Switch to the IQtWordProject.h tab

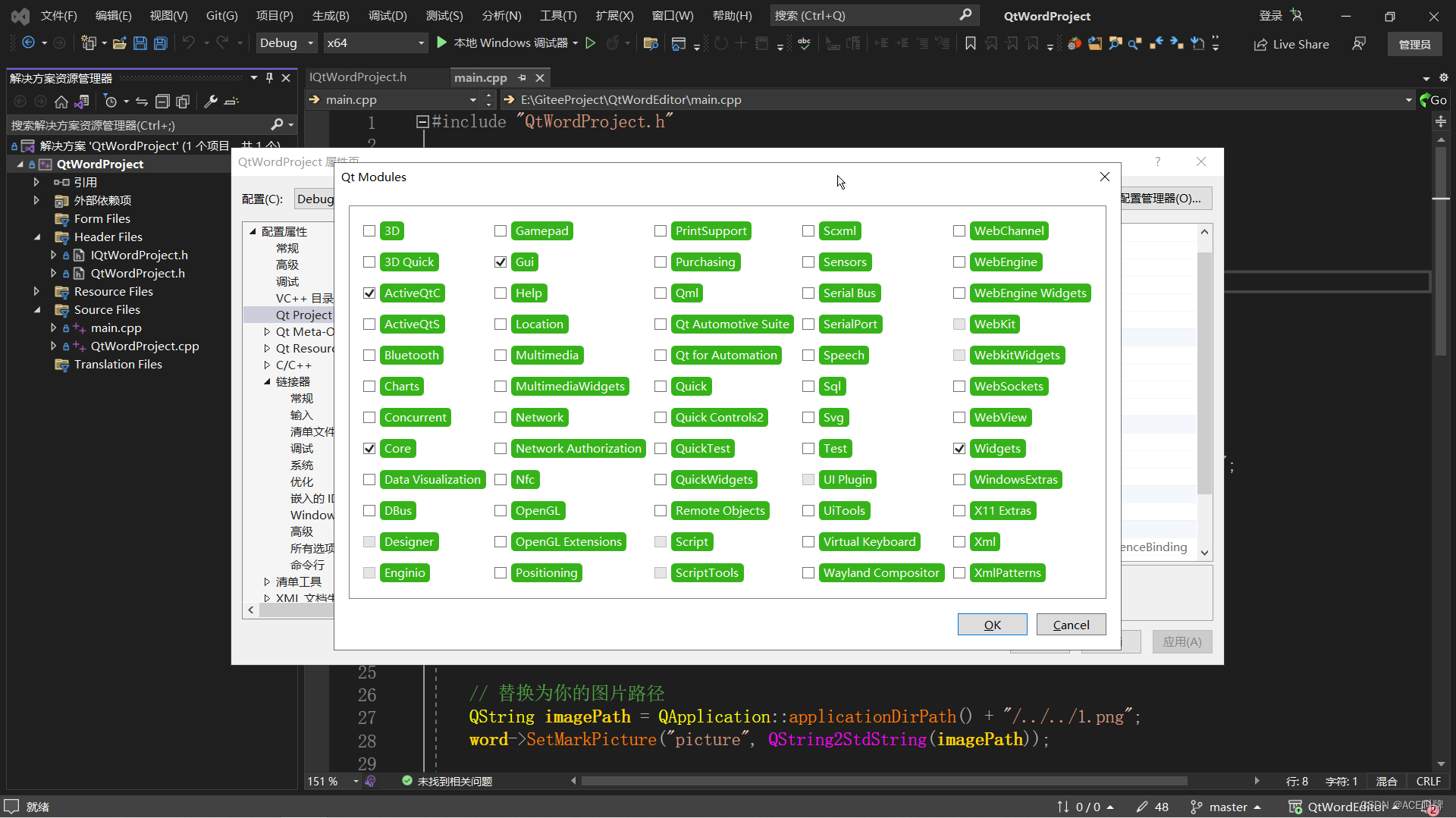click(x=357, y=77)
